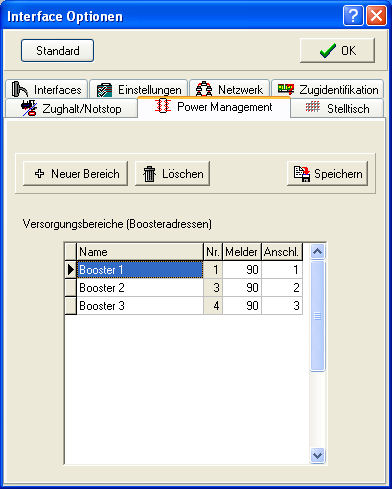Click the green checkmark icon on OK

coord(328,51)
